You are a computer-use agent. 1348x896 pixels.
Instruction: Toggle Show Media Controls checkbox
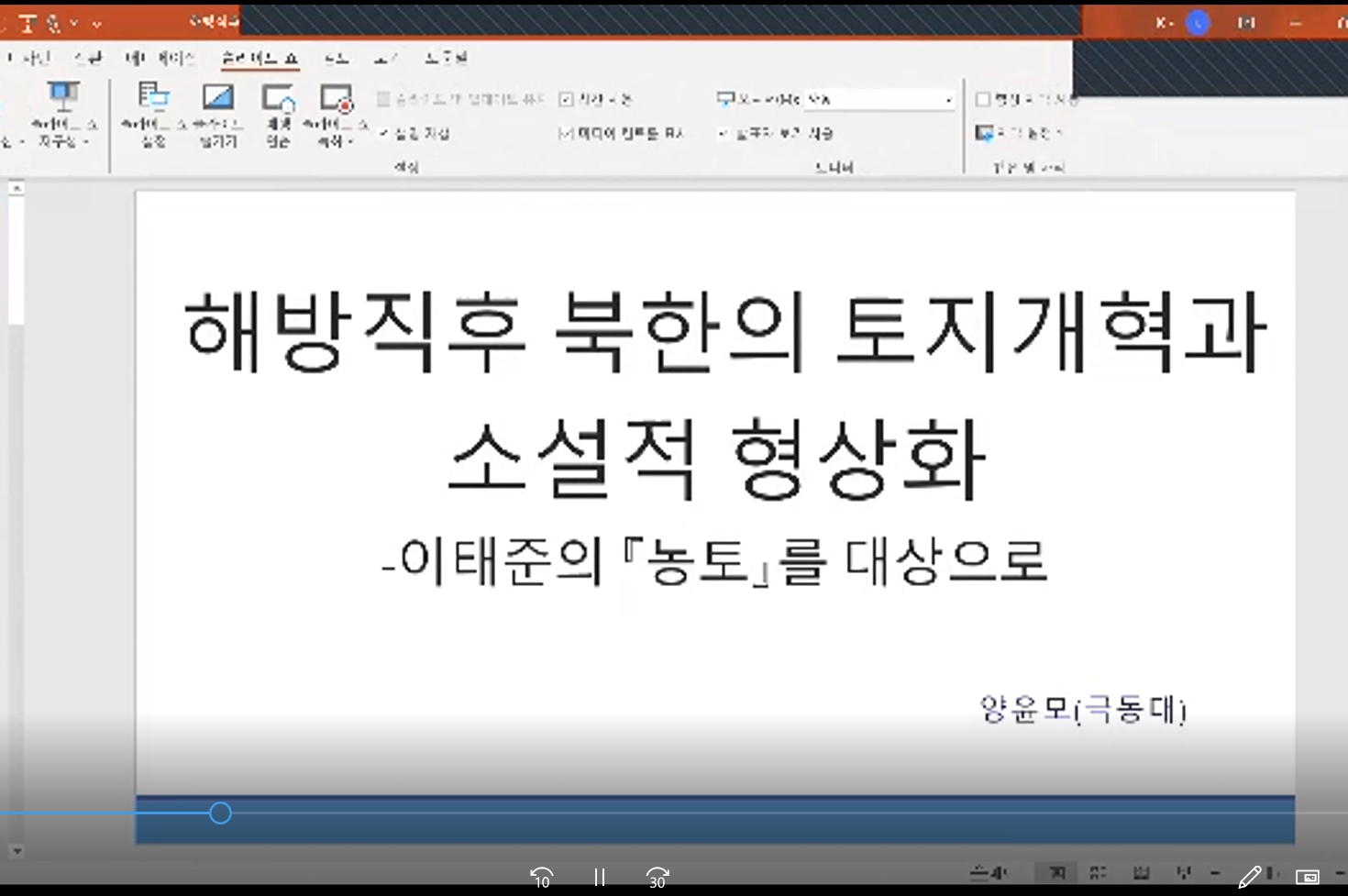(566, 134)
